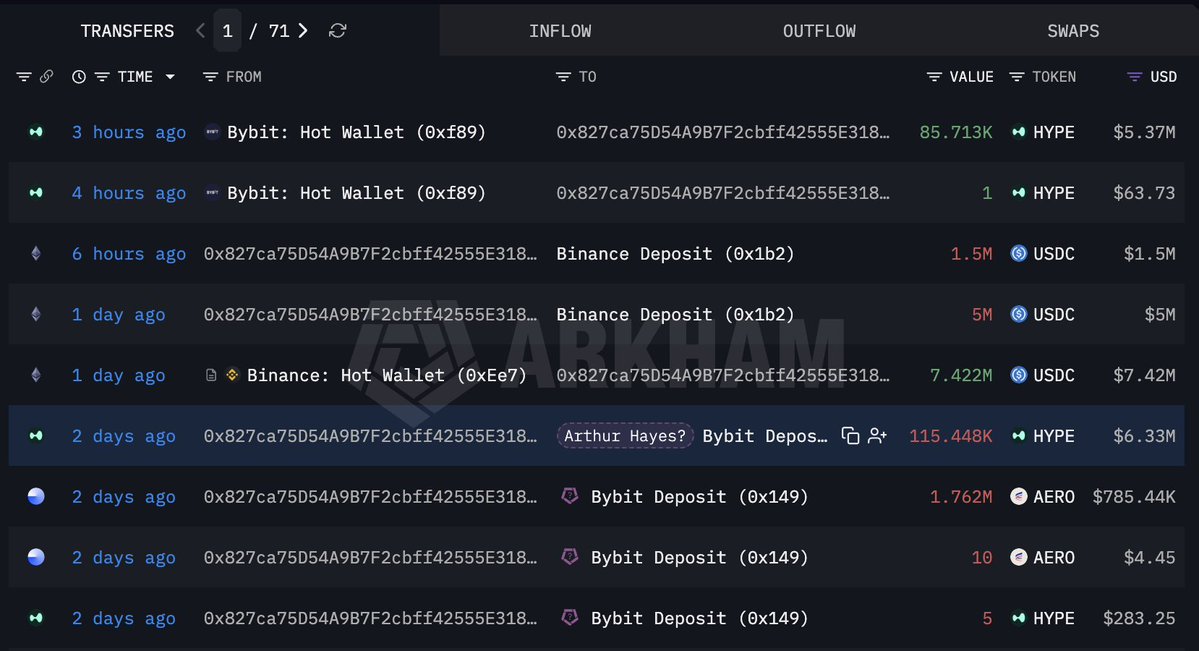Click USDC token icon in $5M row
The image size is (1199, 651).
pyautogui.click(x=1019, y=314)
